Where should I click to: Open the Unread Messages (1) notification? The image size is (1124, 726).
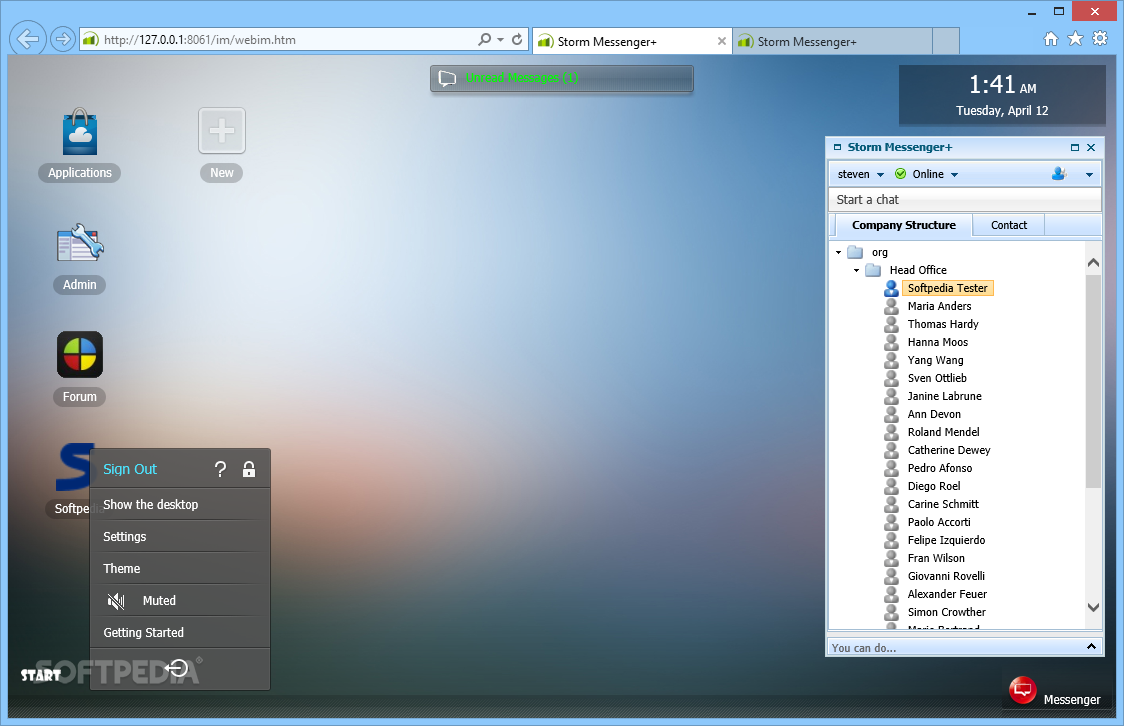coord(561,79)
